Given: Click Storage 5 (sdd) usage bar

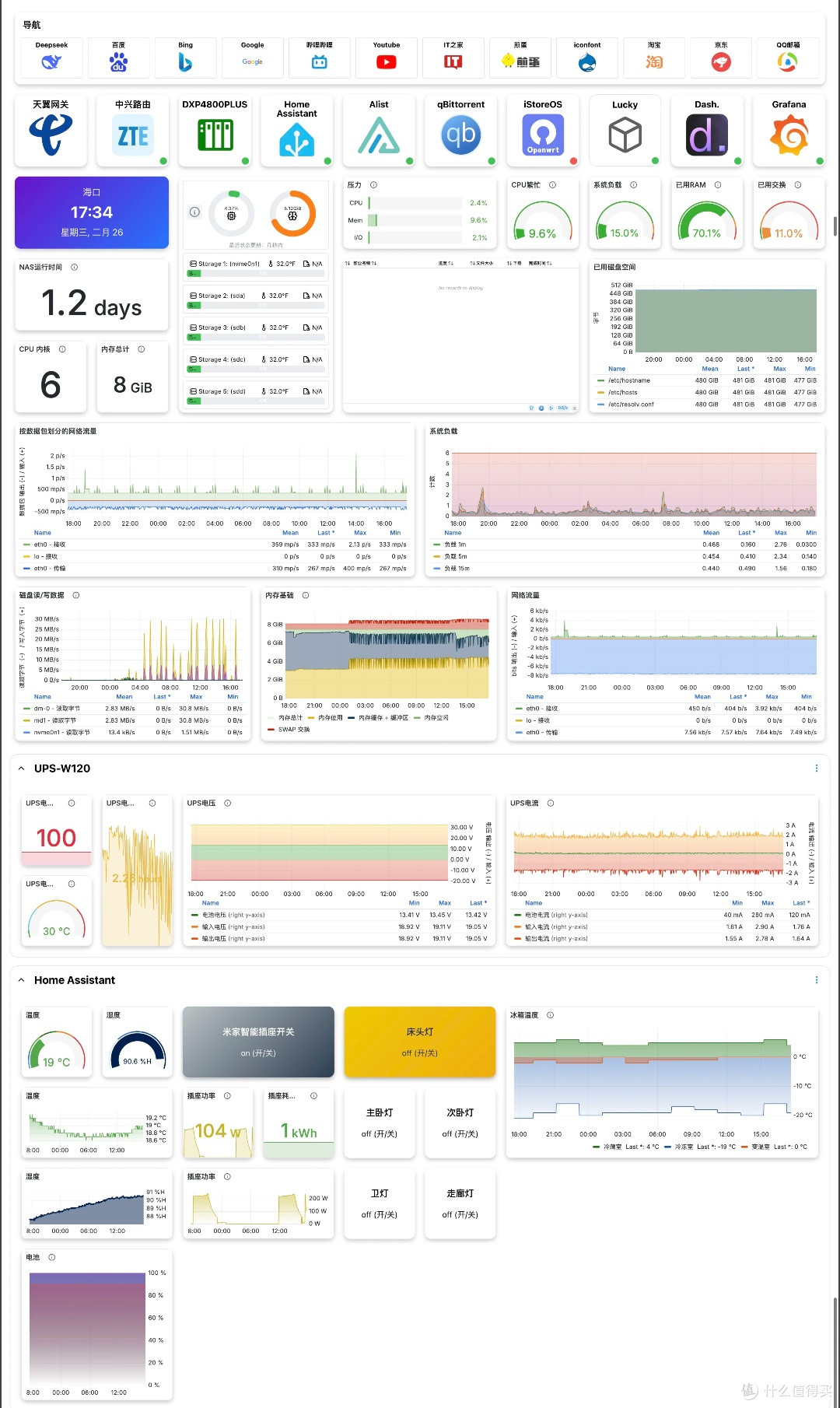Looking at the screenshot, I should (x=256, y=401).
